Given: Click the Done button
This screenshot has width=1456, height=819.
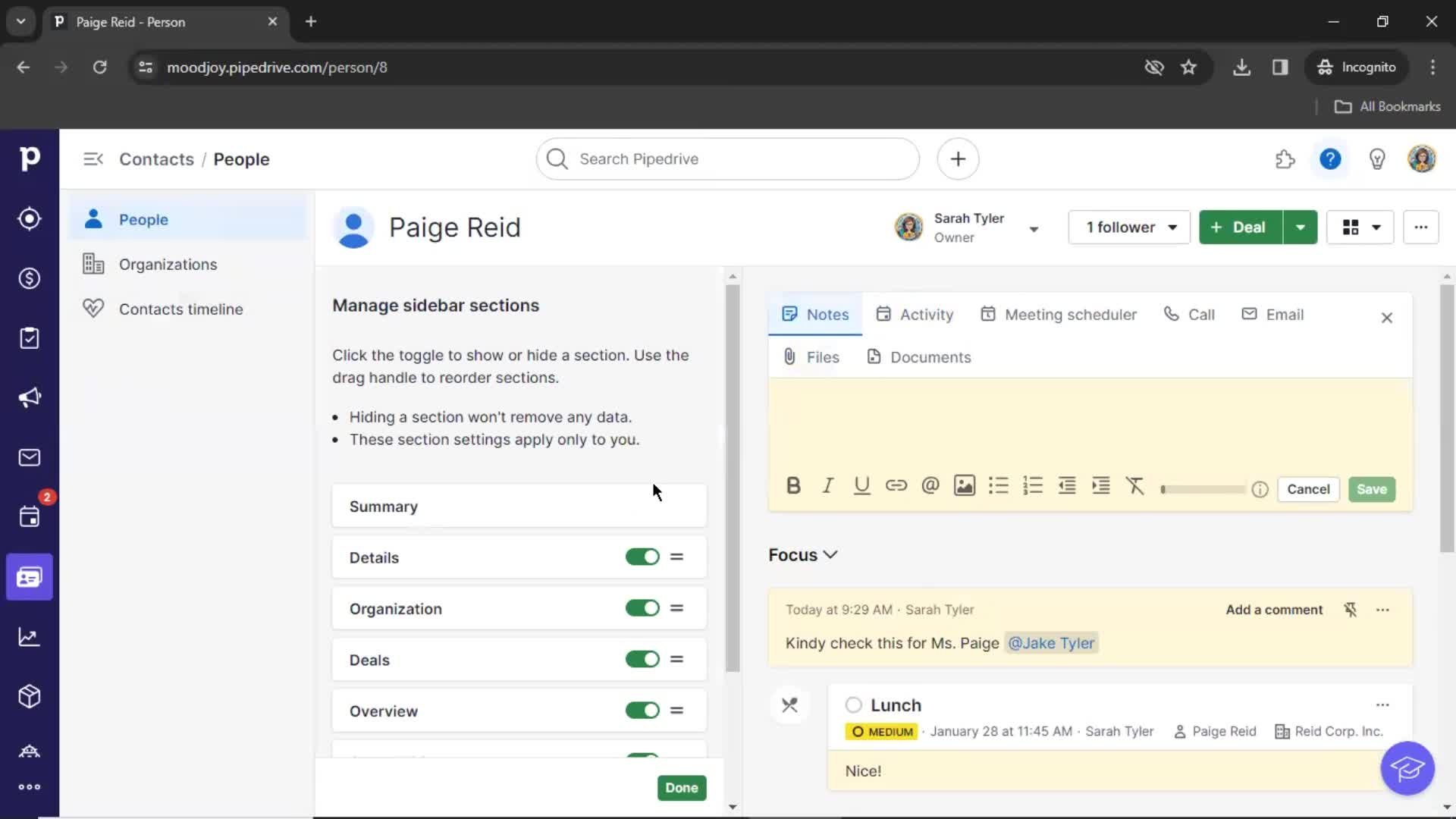Looking at the screenshot, I should 681,787.
